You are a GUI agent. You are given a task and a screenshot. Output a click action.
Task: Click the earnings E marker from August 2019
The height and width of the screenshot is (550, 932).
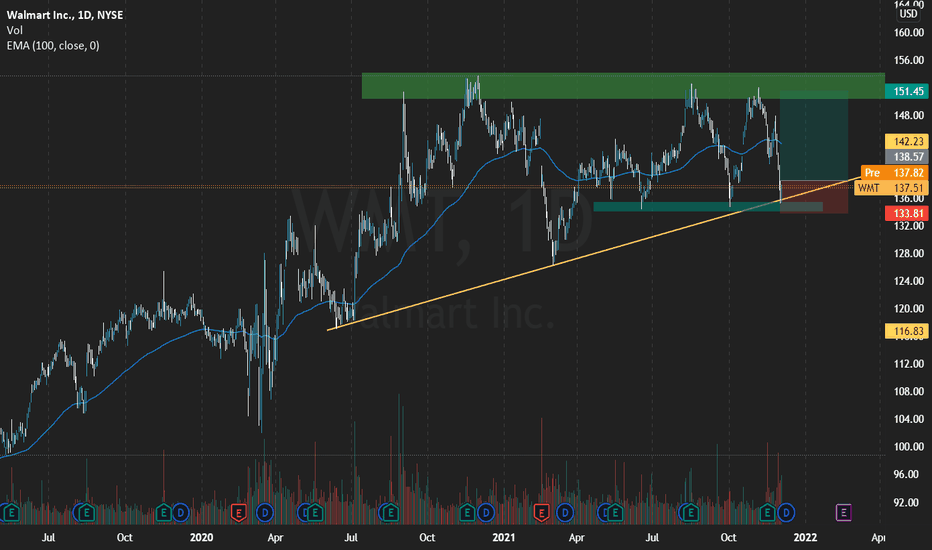[x=87, y=512]
